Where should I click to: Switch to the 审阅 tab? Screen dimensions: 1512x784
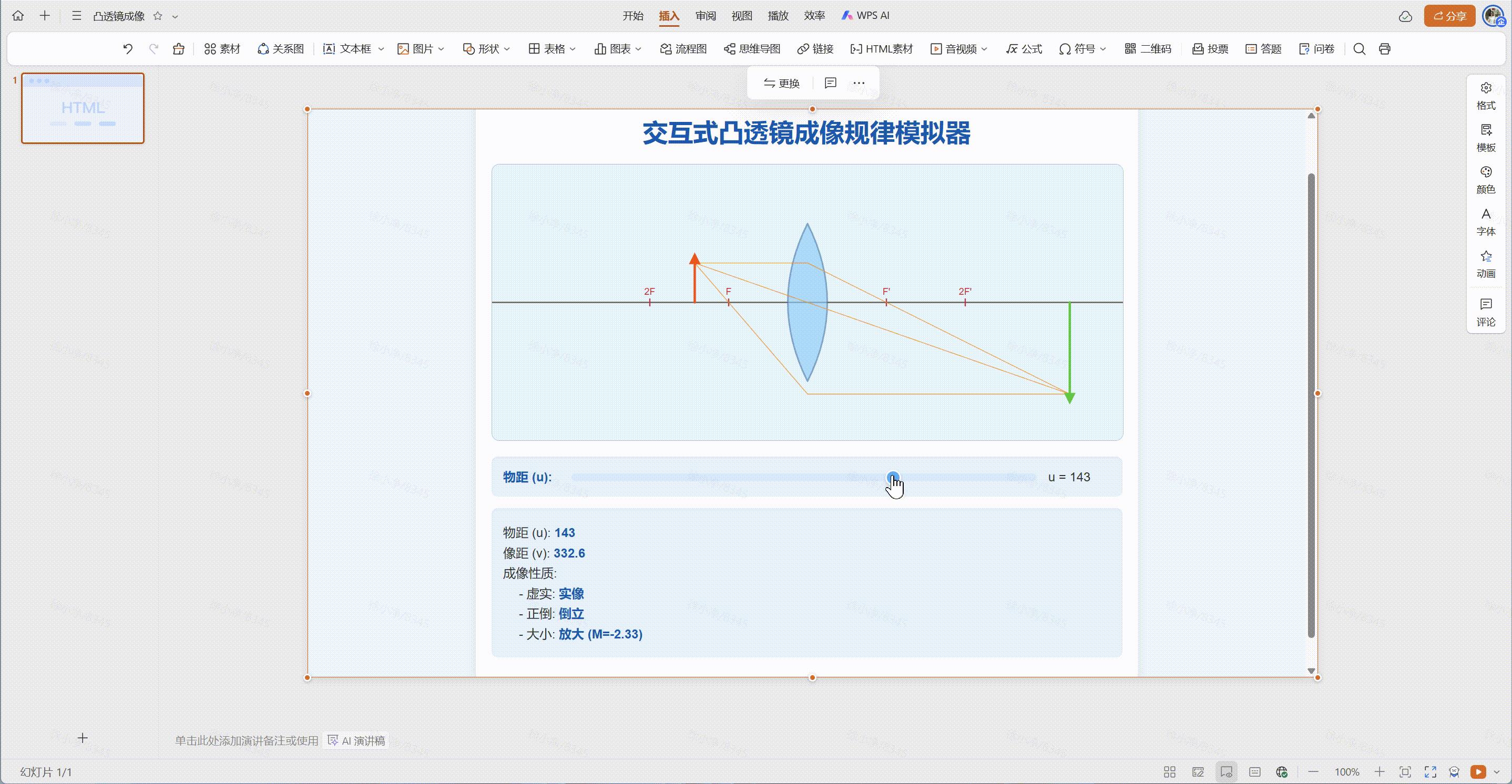pyautogui.click(x=706, y=16)
